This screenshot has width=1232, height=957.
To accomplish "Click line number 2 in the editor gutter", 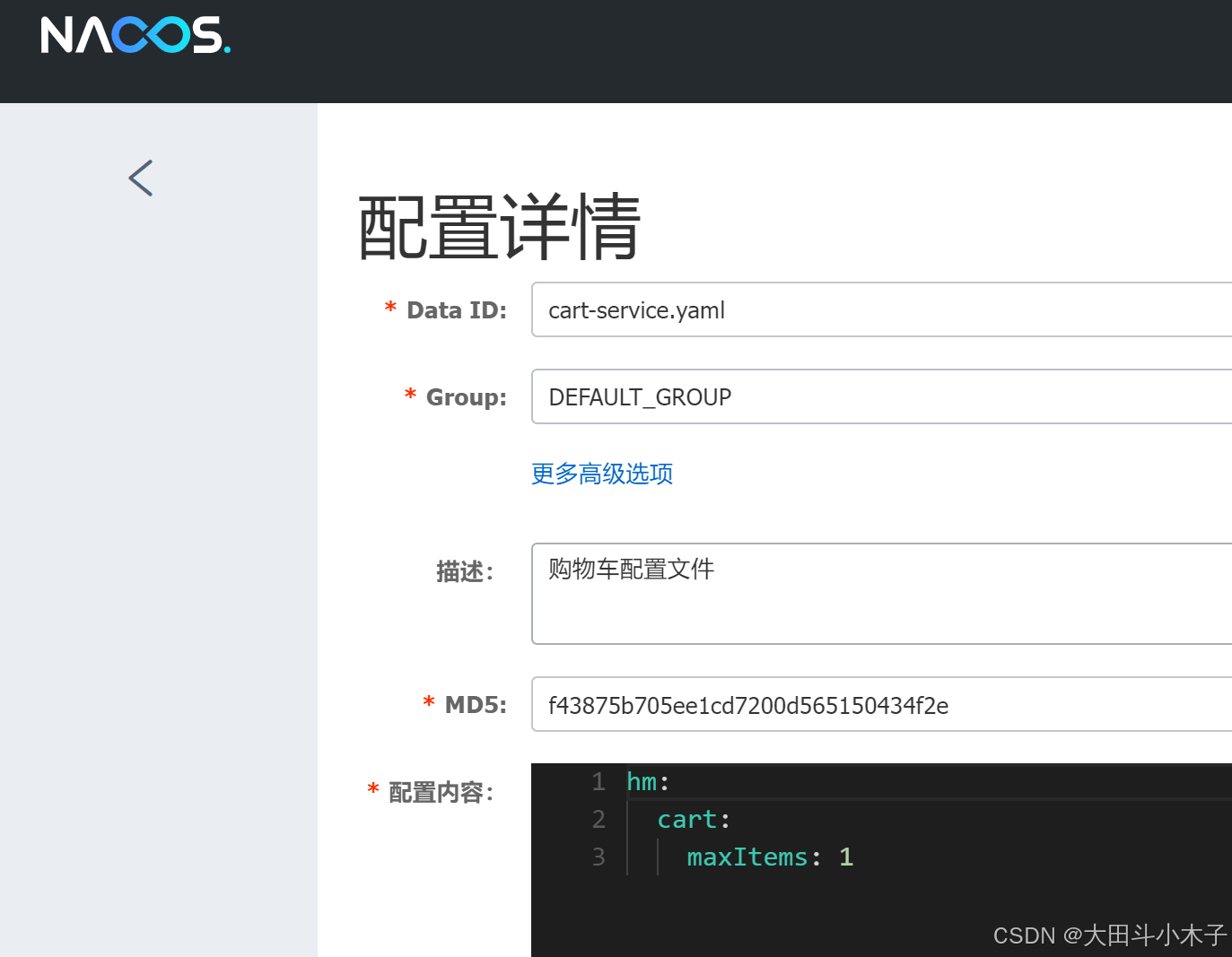I will 599,819.
